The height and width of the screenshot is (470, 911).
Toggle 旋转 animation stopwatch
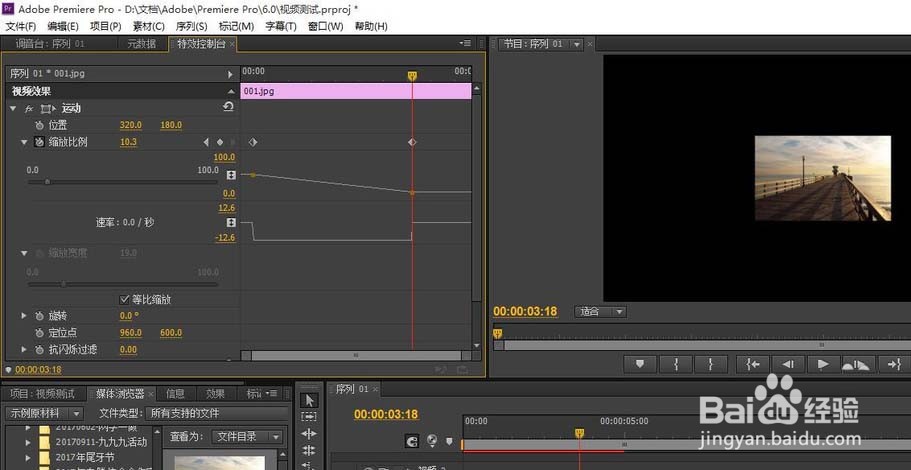click(x=39, y=316)
